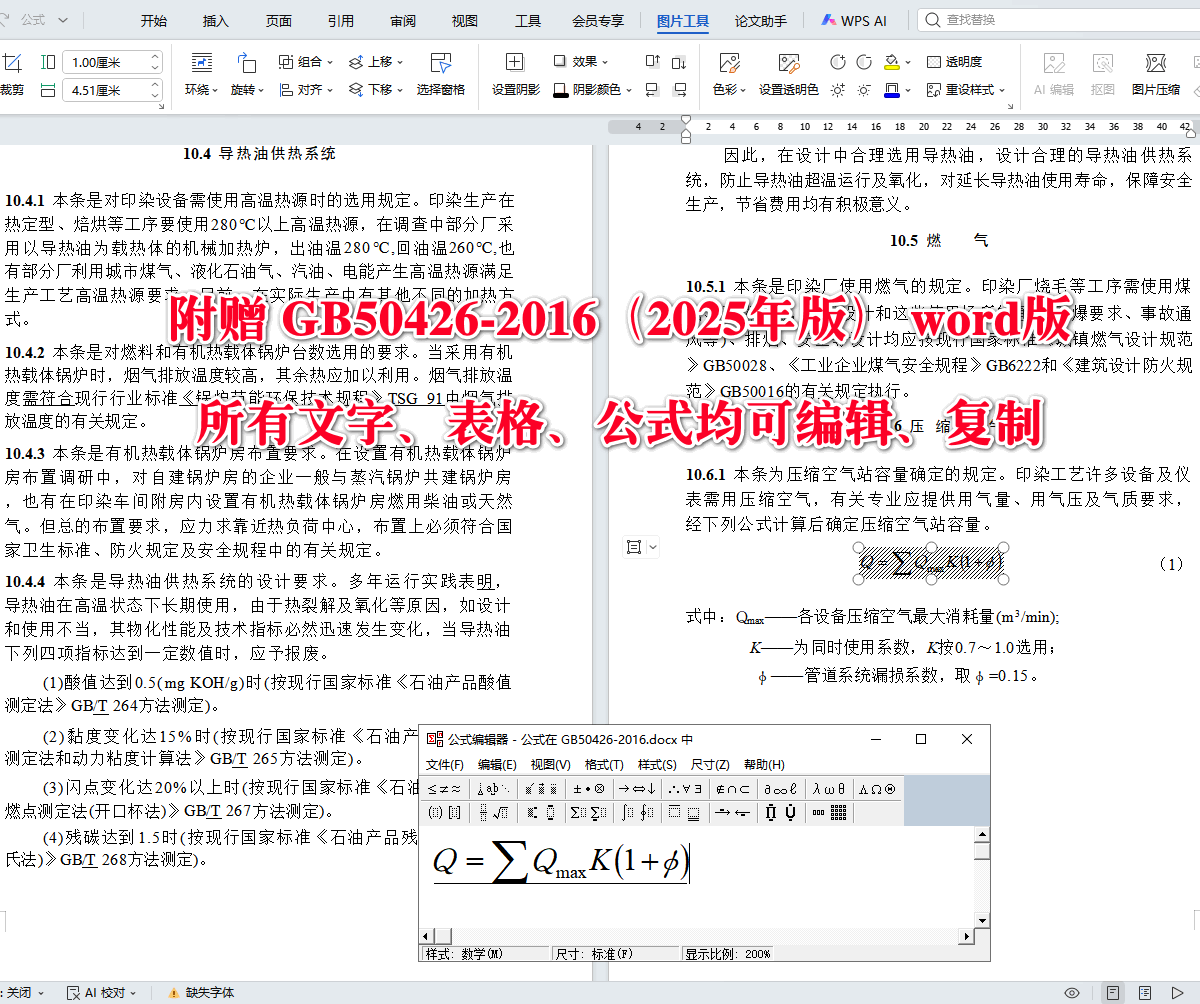The image size is (1200, 1004).
Task: Open matrix templates in equation editor
Action: coord(829,812)
